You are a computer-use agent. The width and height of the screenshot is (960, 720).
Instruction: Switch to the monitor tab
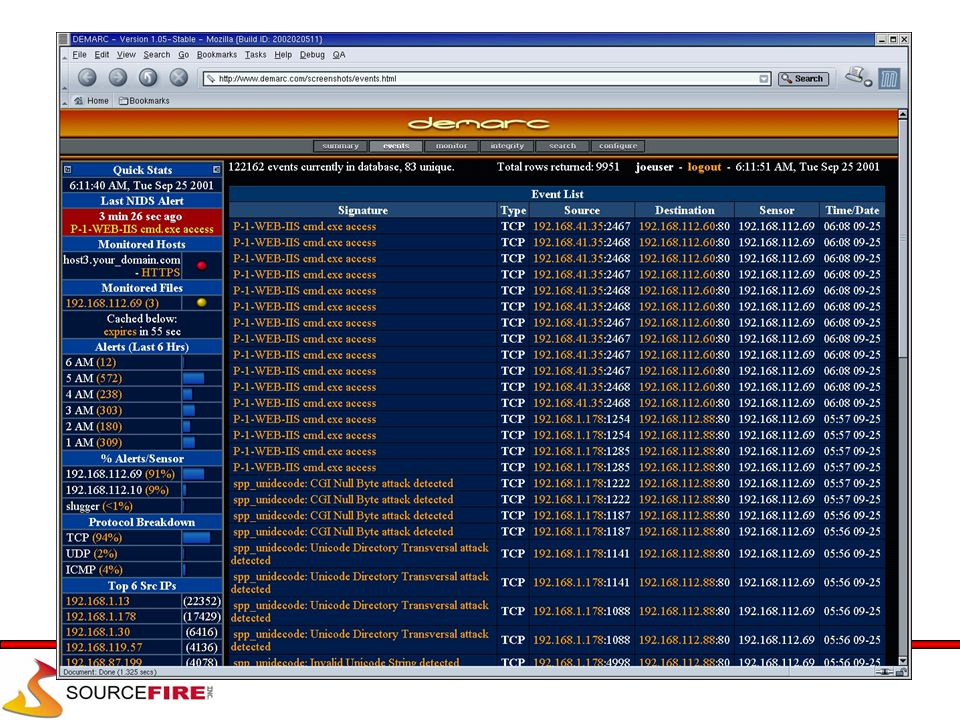click(x=451, y=146)
